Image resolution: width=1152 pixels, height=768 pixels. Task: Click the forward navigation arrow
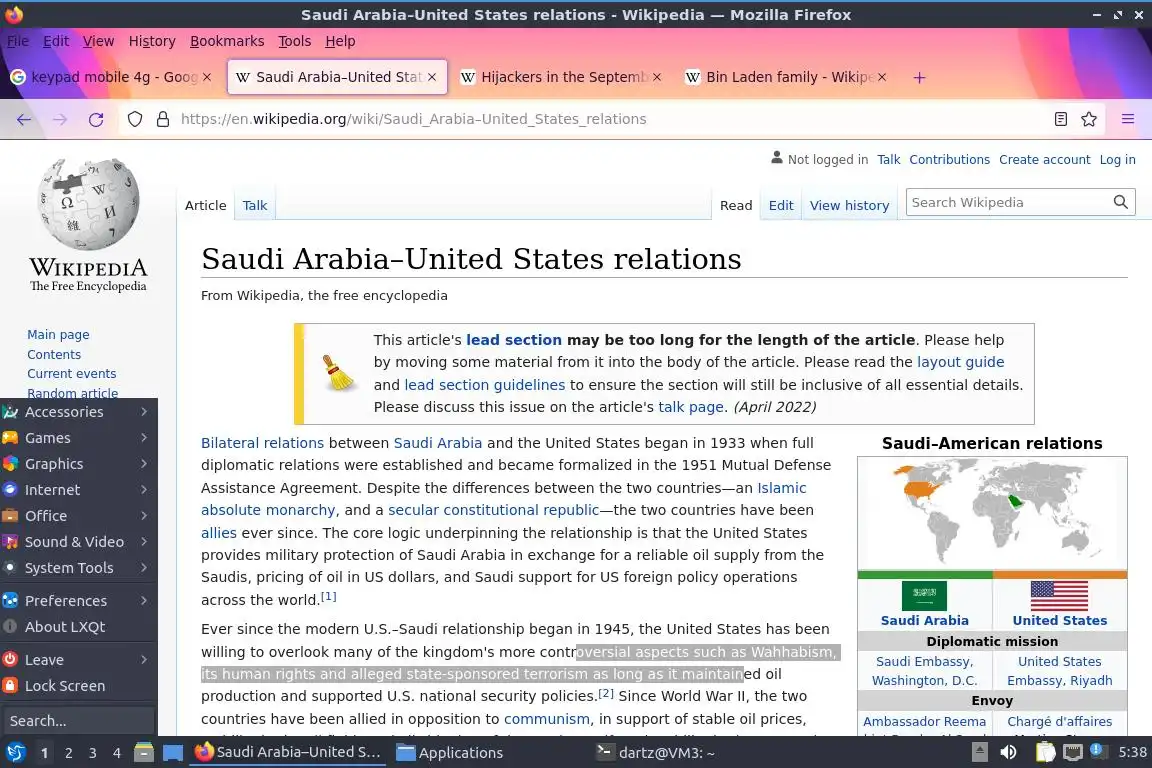pyautogui.click(x=60, y=119)
